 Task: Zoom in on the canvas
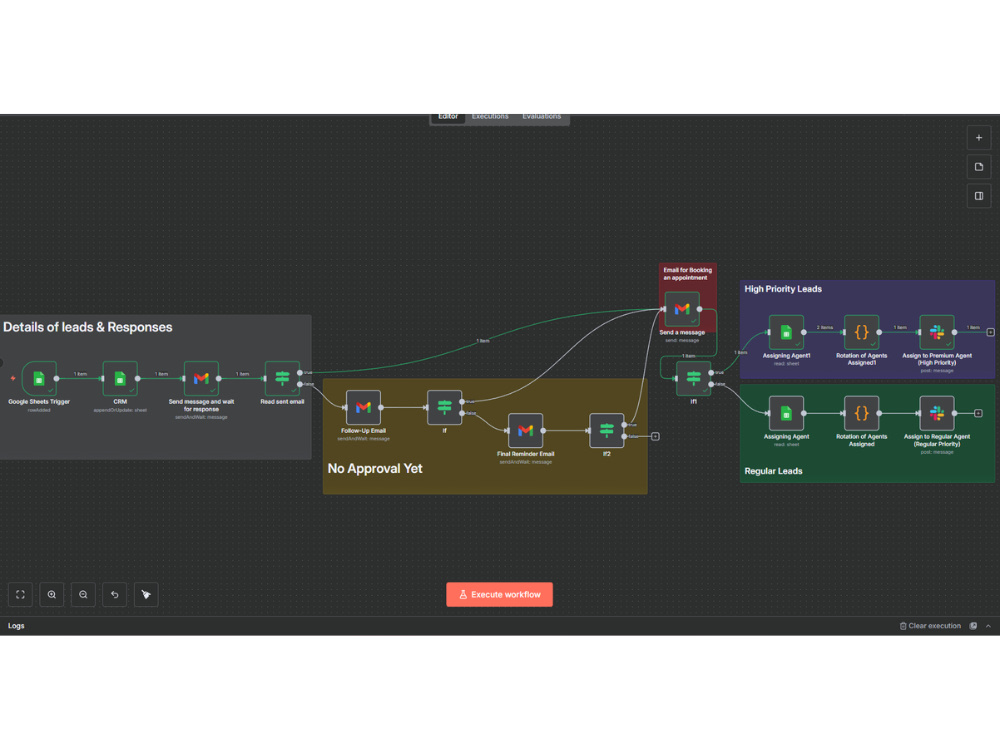coord(52,594)
